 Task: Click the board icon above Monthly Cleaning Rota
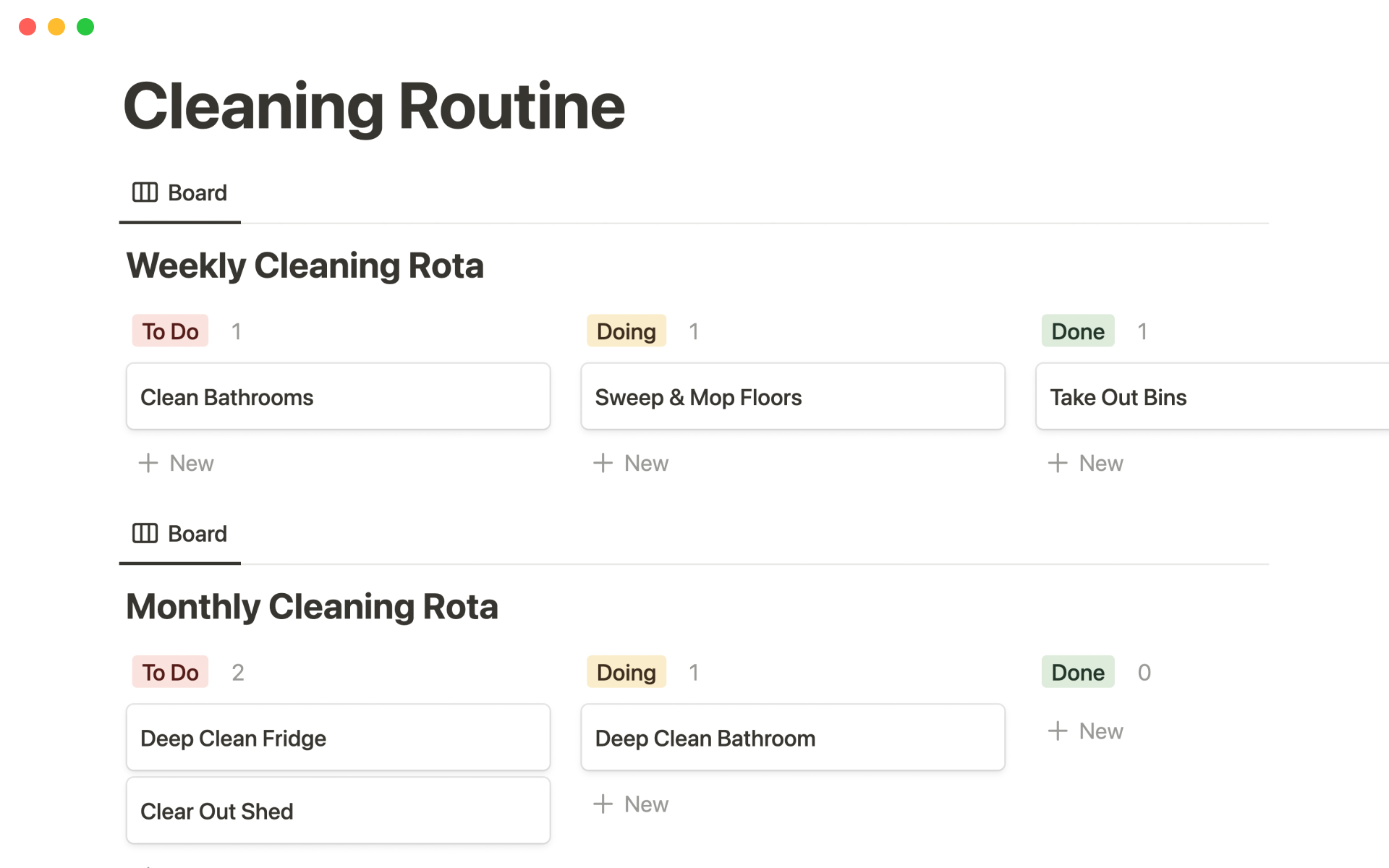(x=145, y=533)
